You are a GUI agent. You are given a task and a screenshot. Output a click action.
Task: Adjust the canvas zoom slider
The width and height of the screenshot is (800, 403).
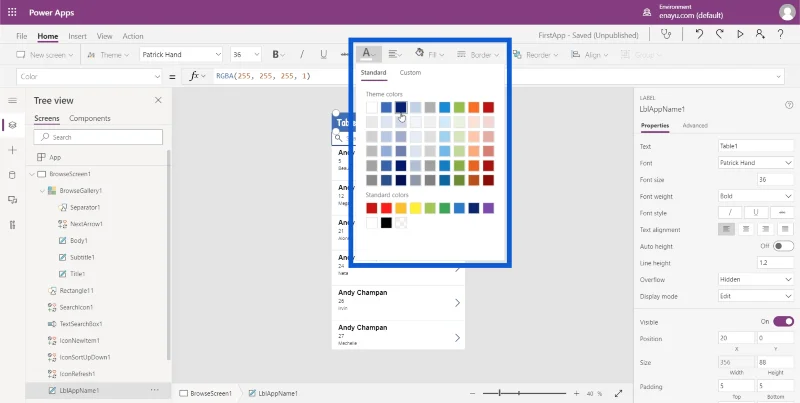pos(524,393)
